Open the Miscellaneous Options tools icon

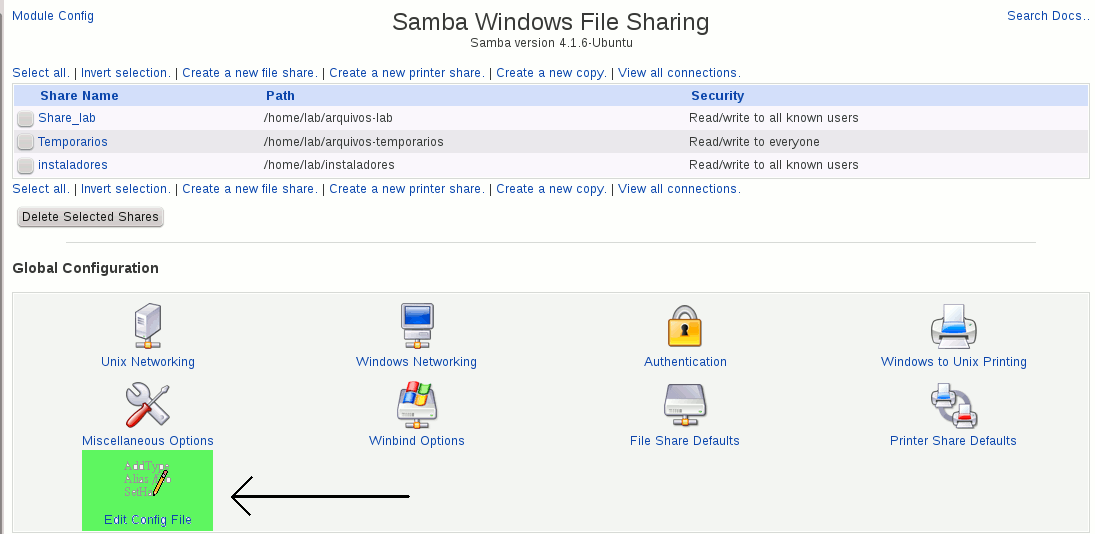pyautogui.click(x=147, y=404)
